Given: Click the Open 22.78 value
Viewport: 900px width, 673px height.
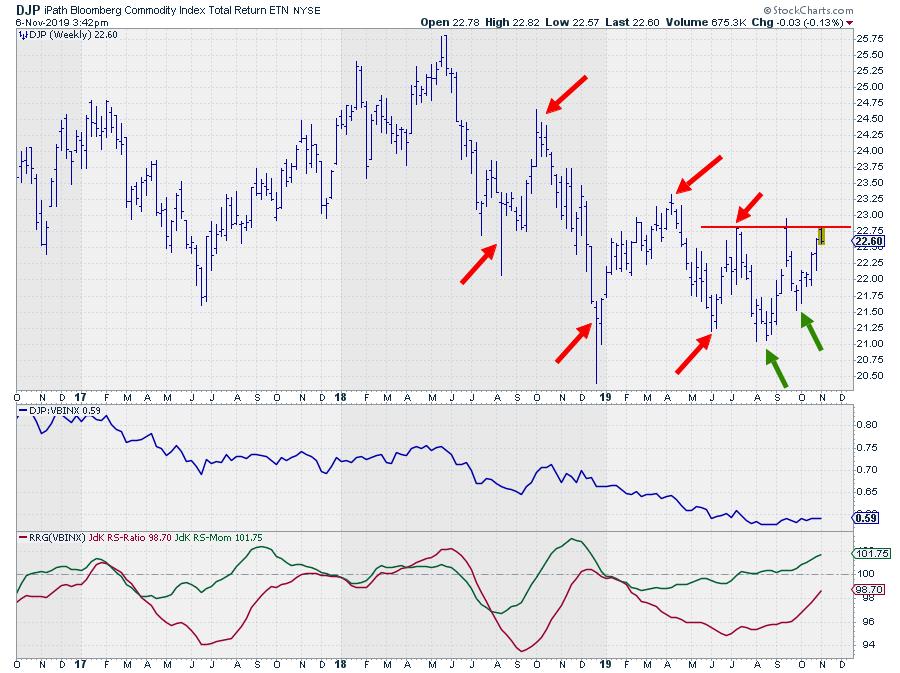Looking at the screenshot, I should pos(450,22).
